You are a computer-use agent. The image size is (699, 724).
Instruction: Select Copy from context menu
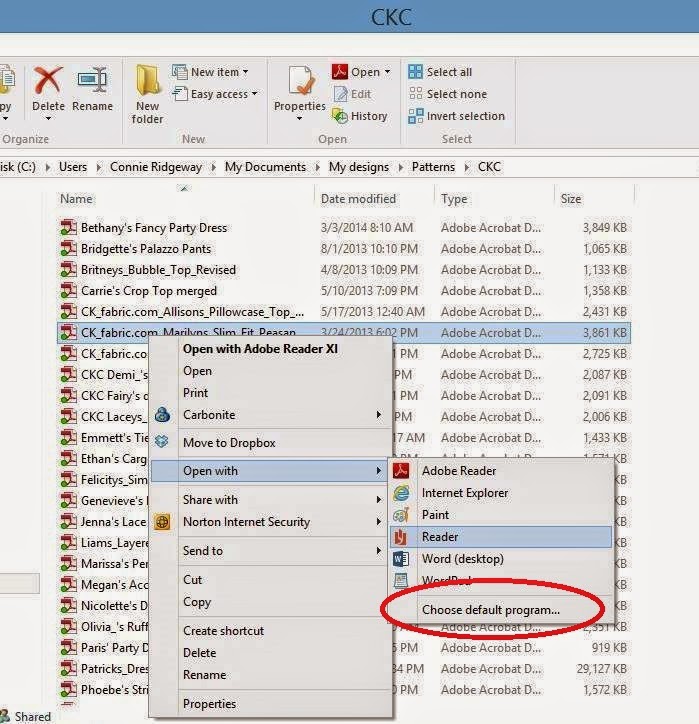coord(197,602)
